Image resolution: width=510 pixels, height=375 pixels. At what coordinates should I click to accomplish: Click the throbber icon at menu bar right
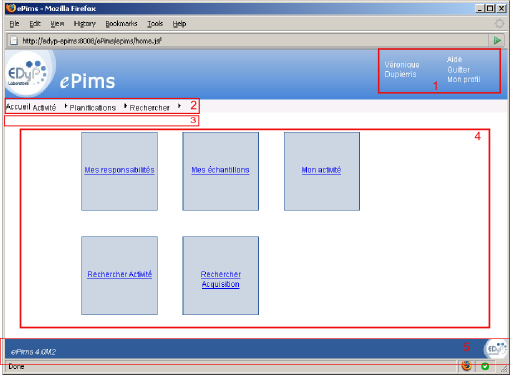coord(499,24)
